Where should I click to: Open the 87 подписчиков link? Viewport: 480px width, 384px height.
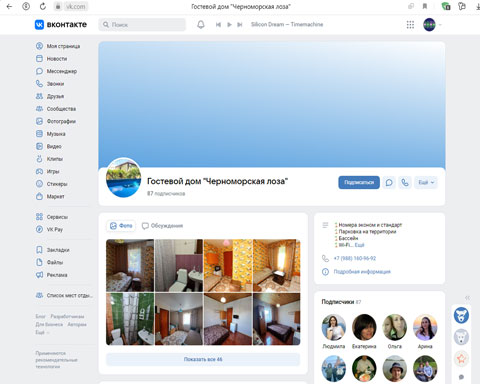tap(166, 193)
